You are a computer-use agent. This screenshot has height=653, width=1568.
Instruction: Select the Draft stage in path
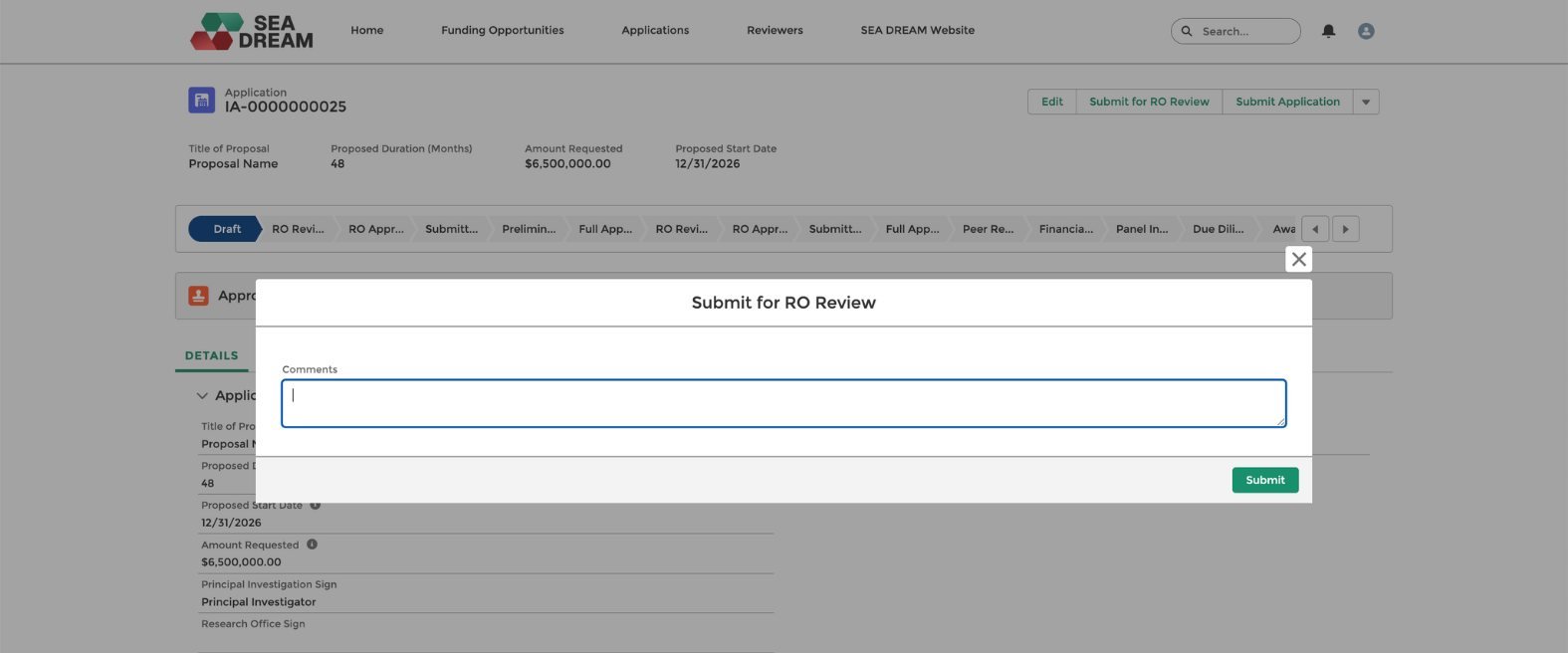click(225, 229)
